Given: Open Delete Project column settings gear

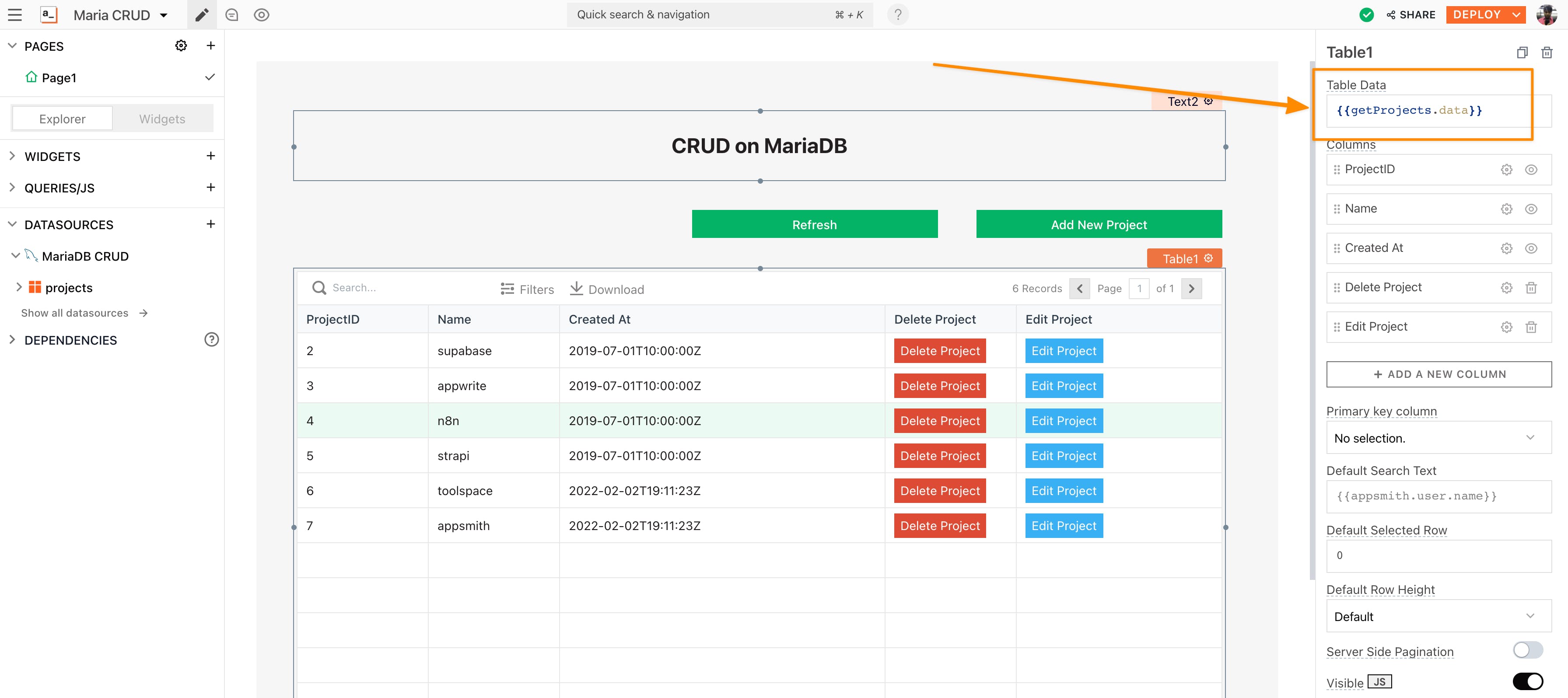Looking at the screenshot, I should pos(1506,288).
